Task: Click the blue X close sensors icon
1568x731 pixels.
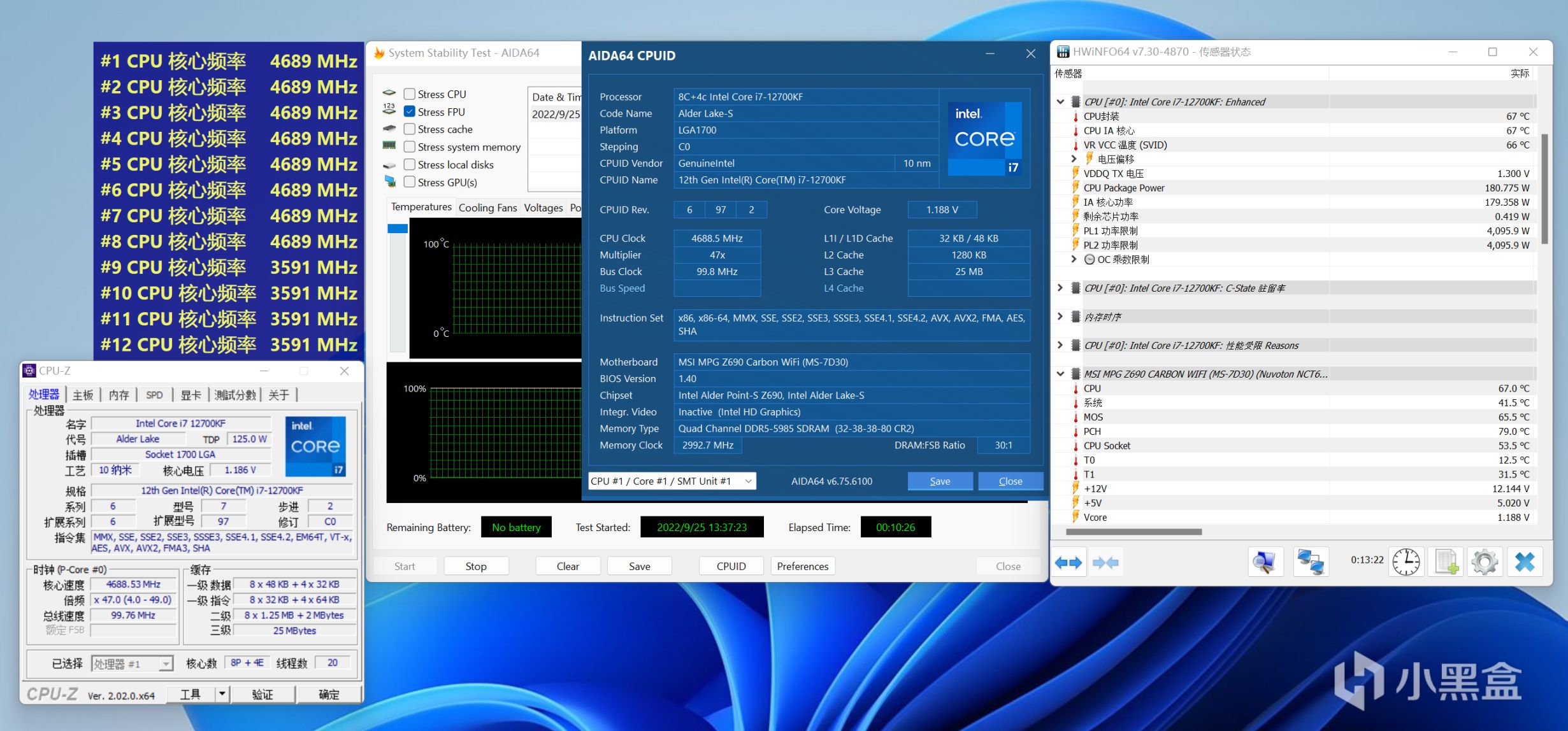Action: tap(1525, 563)
